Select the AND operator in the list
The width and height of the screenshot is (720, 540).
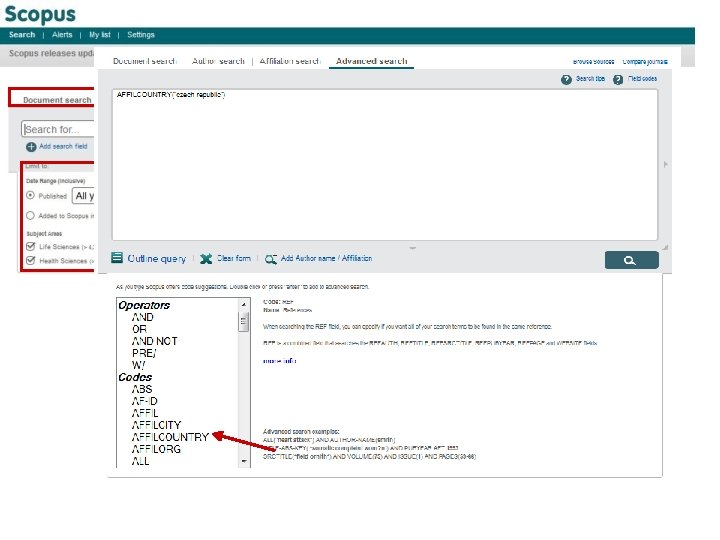point(142,317)
